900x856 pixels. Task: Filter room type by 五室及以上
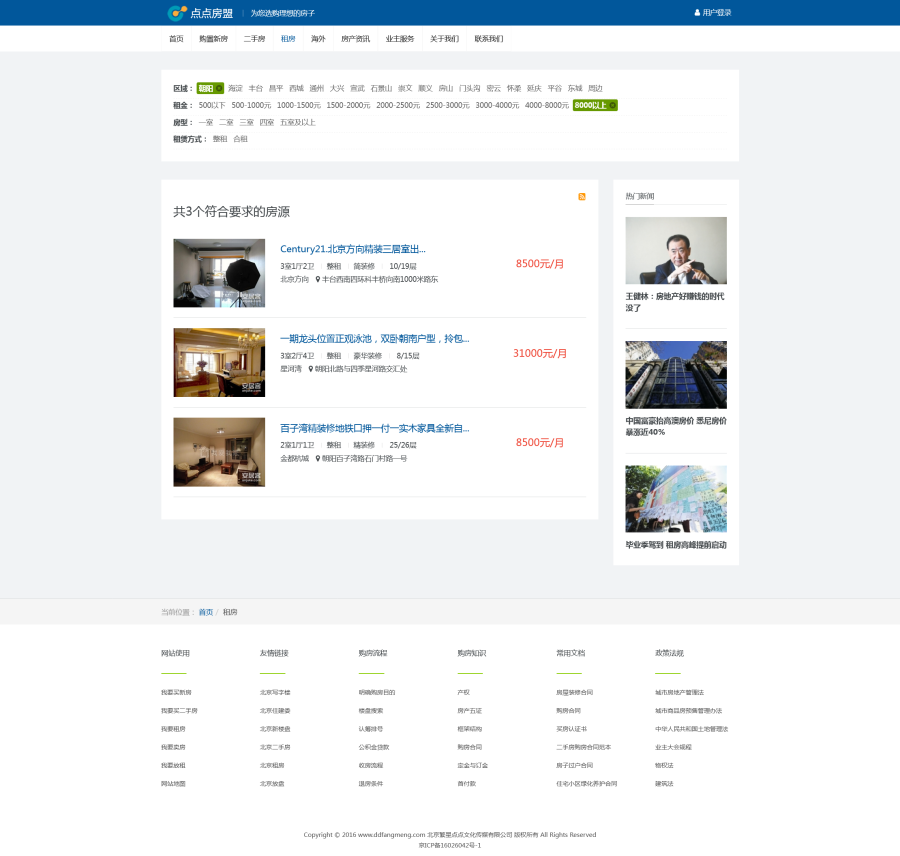point(297,122)
